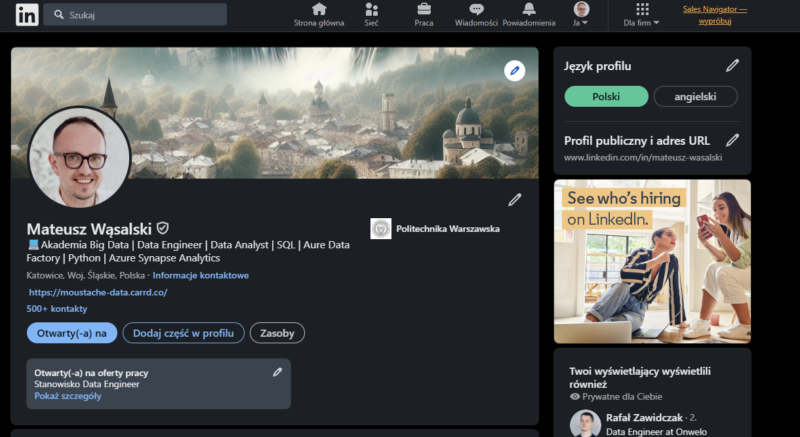
Task: Edit public profile URL pencil icon
Action: pos(732,140)
